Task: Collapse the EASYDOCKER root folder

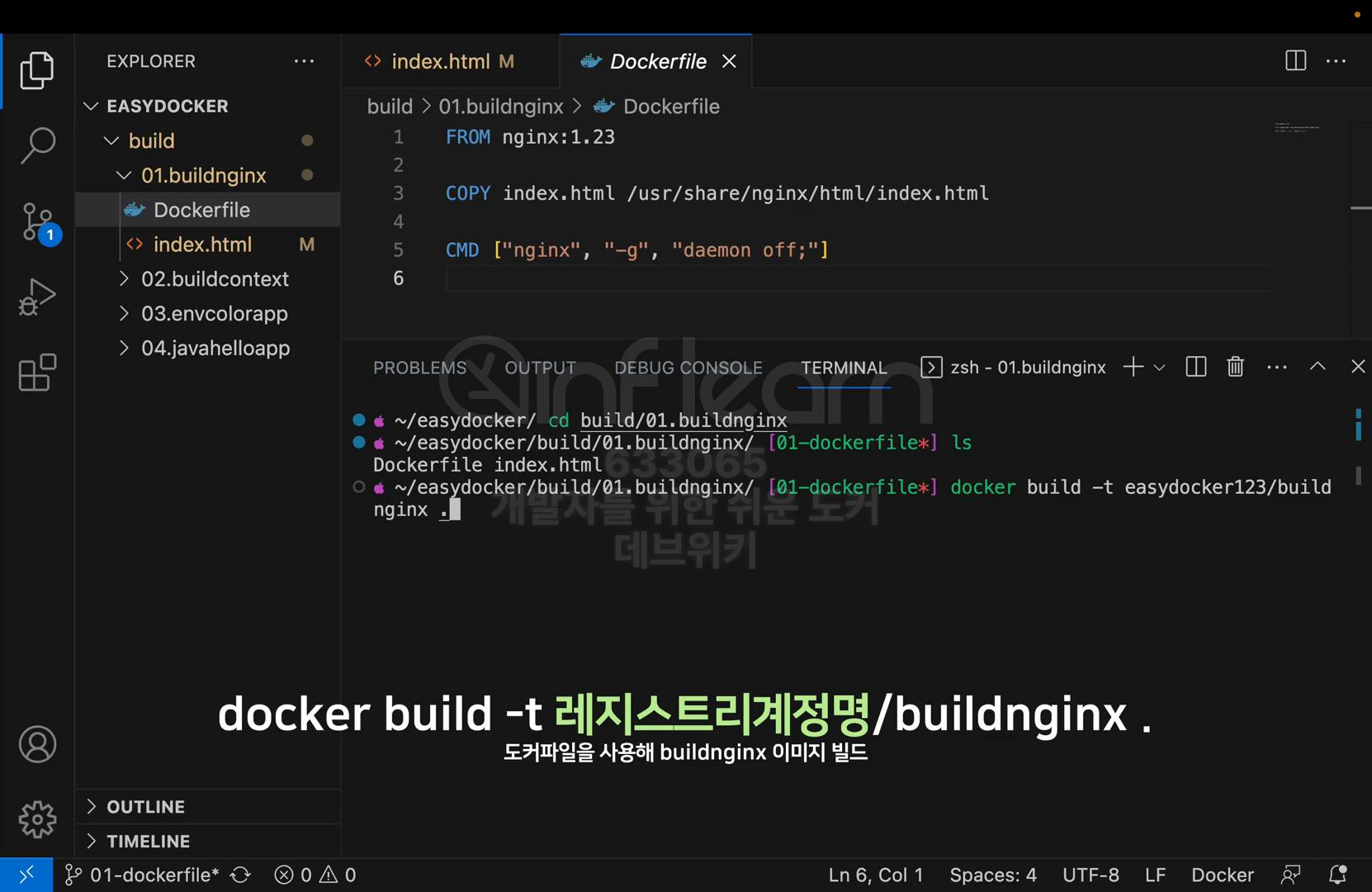Action: 208,106
